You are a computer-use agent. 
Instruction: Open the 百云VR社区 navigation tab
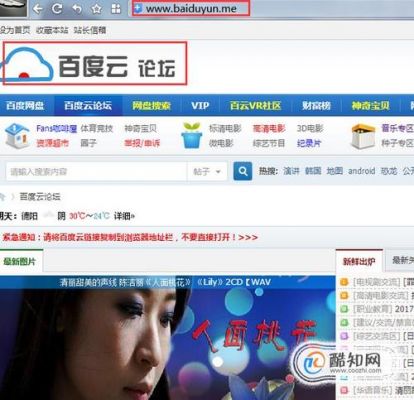pyautogui.click(x=256, y=106)
